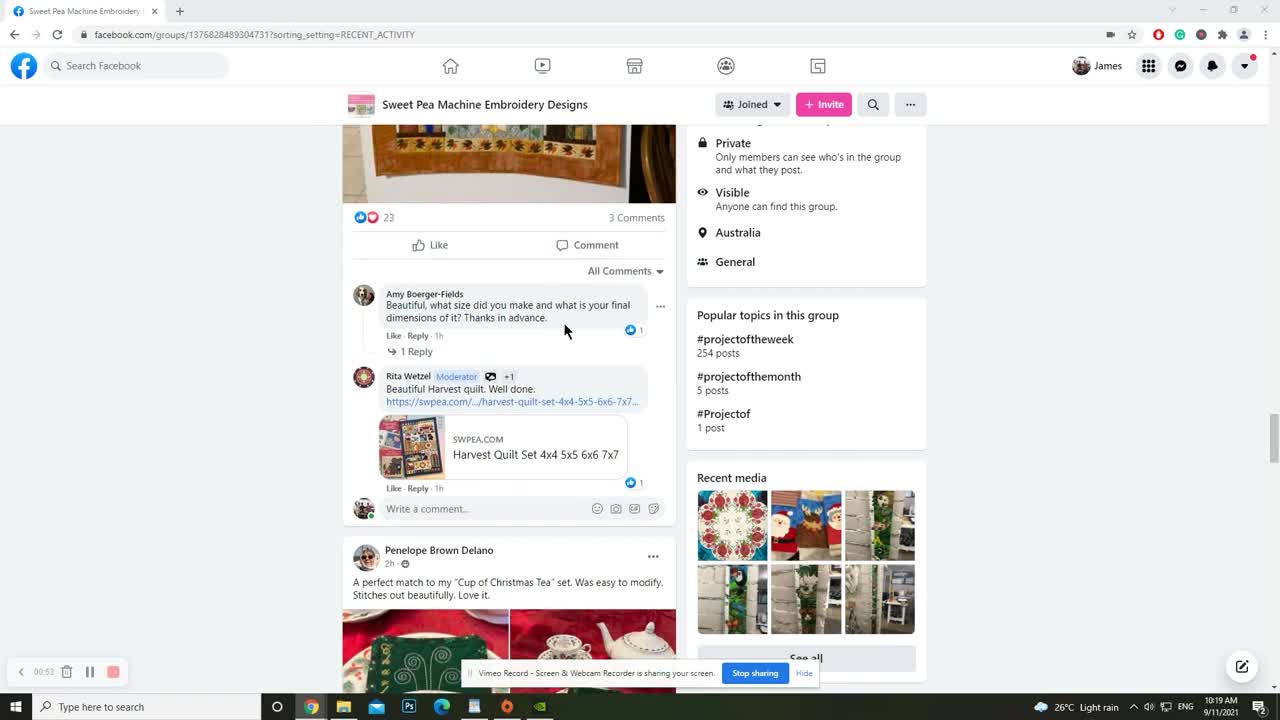
Task: Search within group using magnifier button
Action: 873,104
